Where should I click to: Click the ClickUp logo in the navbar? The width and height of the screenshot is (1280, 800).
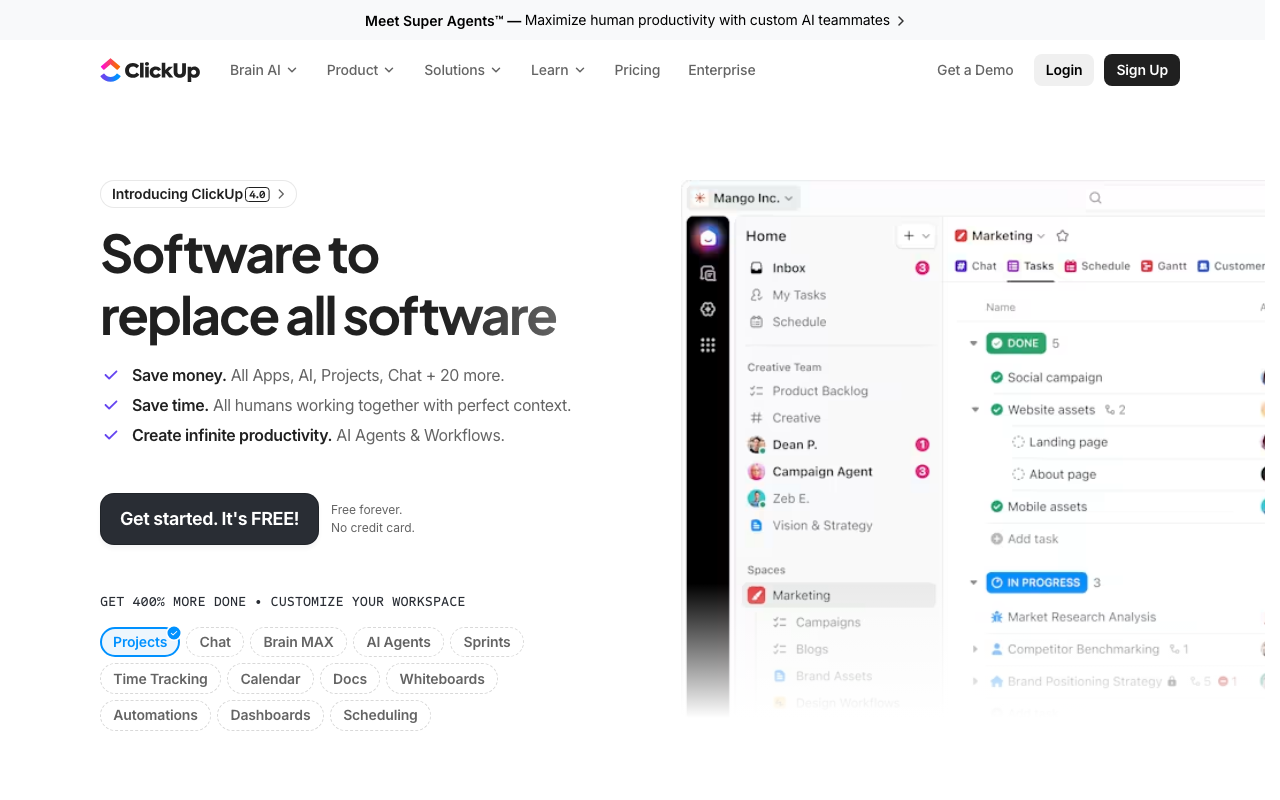[x=150, y=70]
